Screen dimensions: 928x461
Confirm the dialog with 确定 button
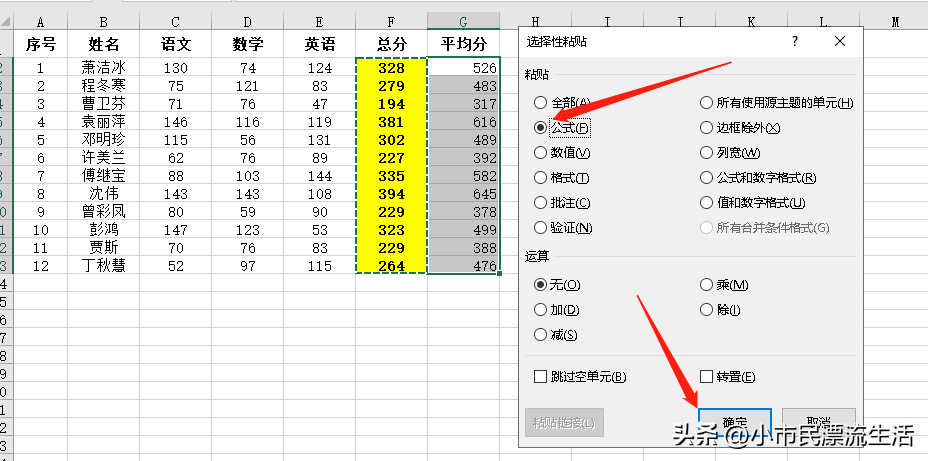click(735, 423)
